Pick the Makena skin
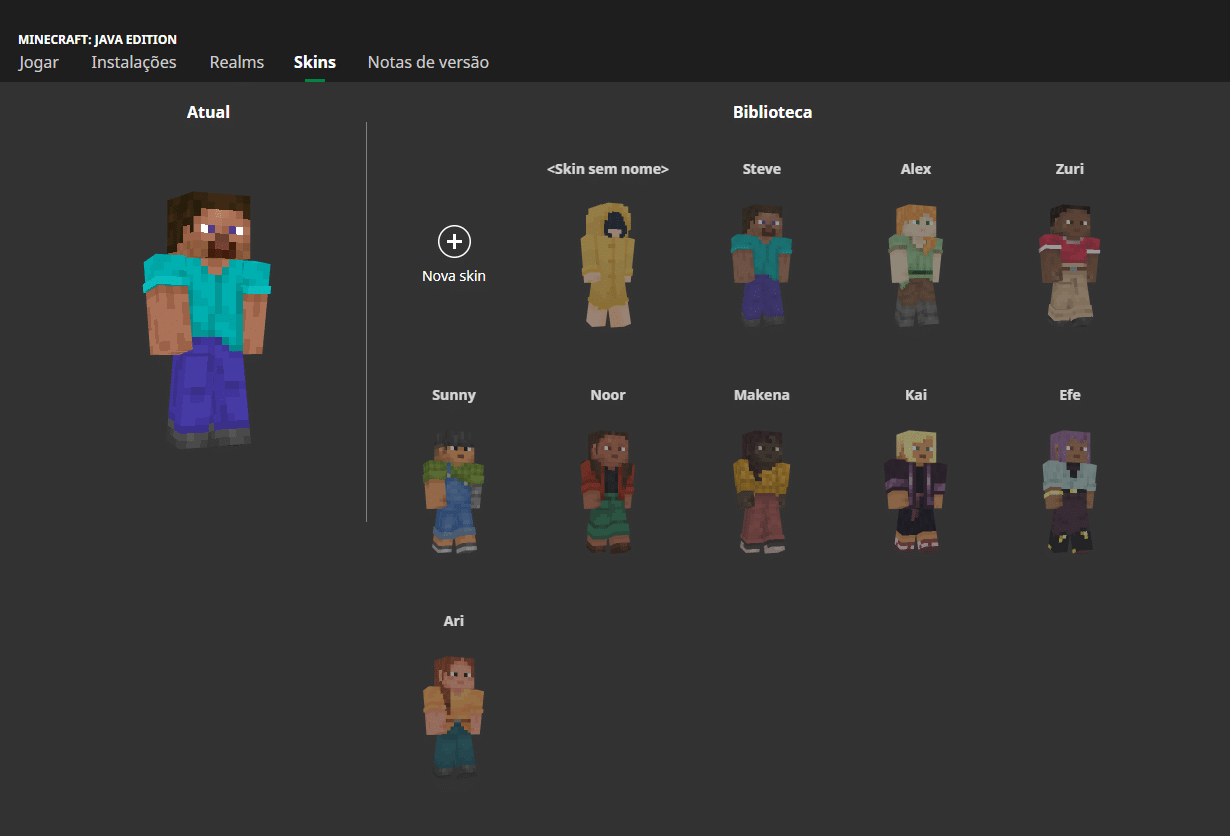Viewport: 1230px width, 836px height. [x=761, y=490]
